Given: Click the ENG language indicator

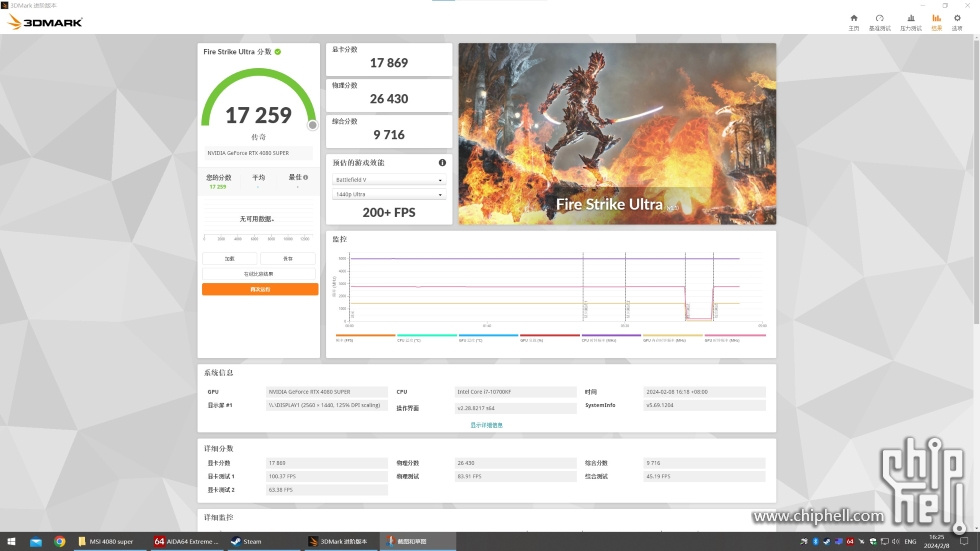Looking at the screenshot, I should [911, 542].
